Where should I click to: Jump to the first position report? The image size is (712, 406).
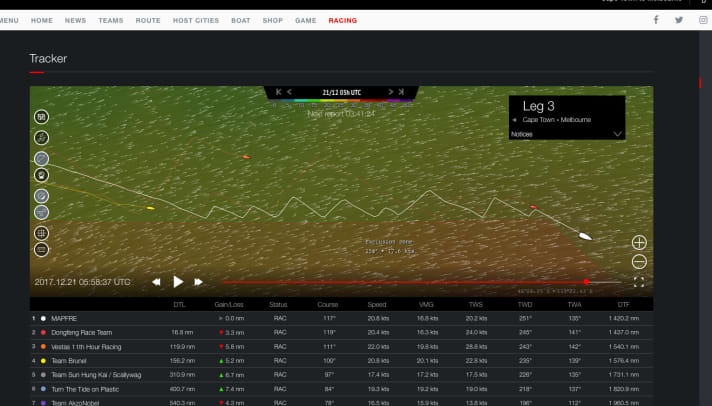point(279,92)
